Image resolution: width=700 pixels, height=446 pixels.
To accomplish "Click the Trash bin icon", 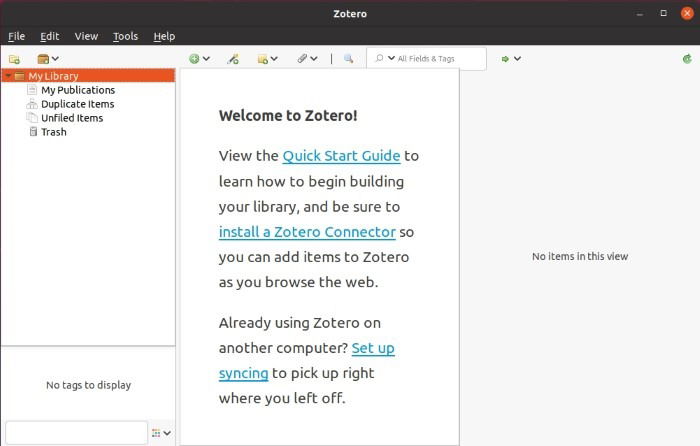I will [x=33, y=132].
